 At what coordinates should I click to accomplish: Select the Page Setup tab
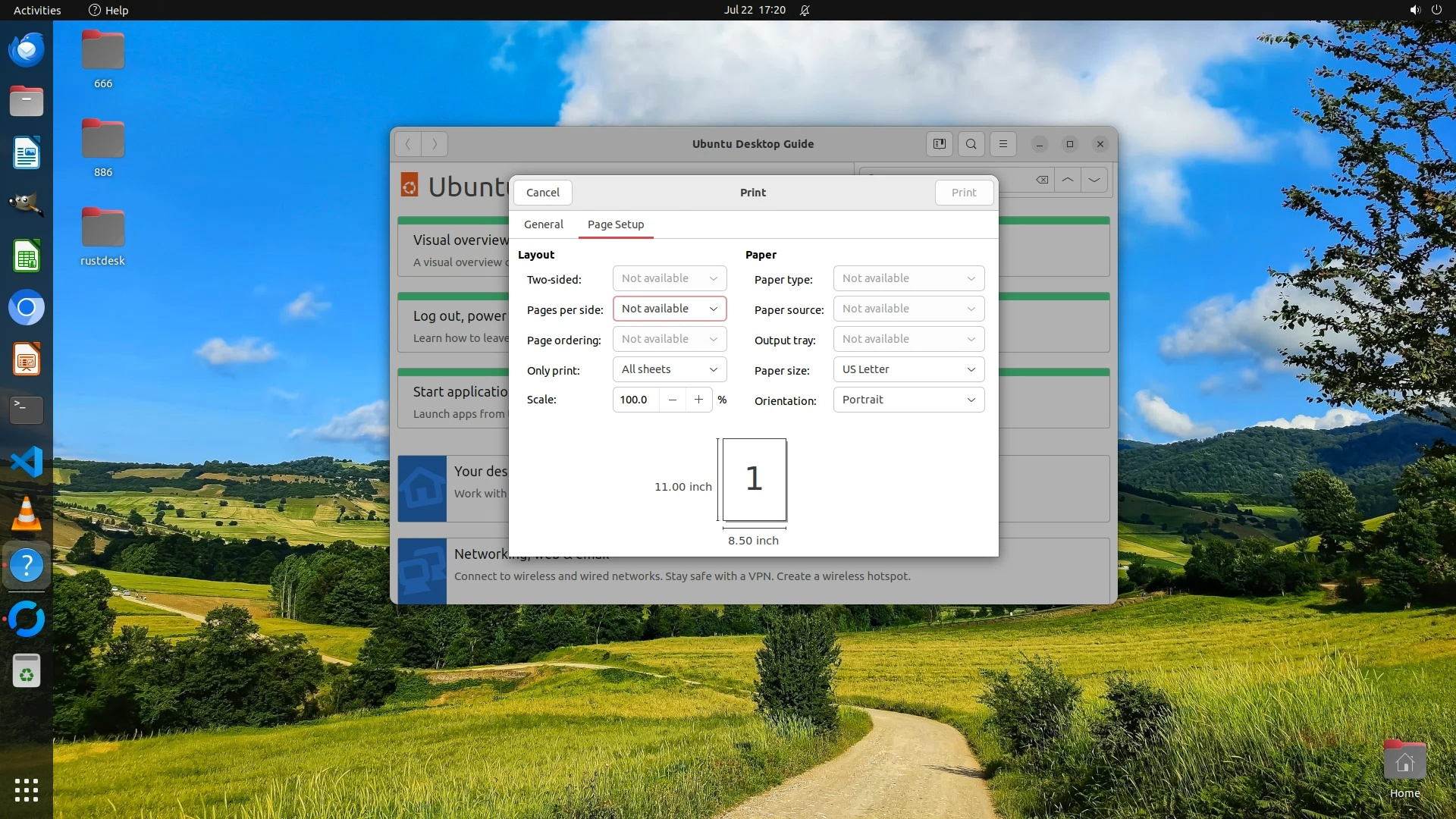tap(615, 224)
